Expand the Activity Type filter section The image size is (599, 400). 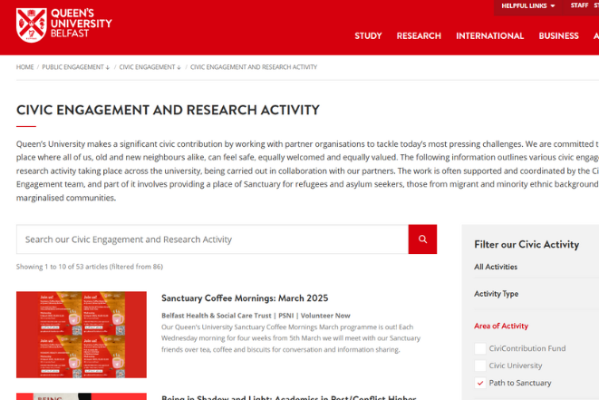[x=496, y=294]
